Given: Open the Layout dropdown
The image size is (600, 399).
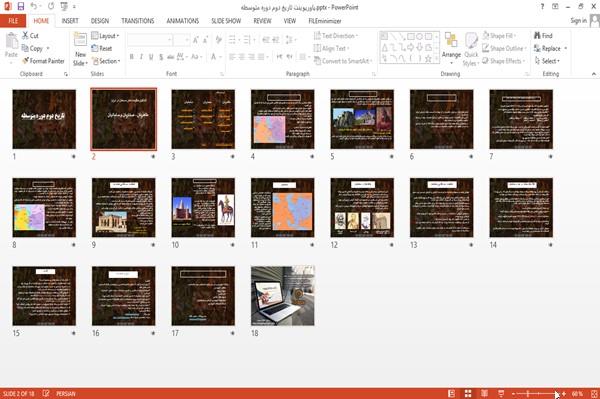Looking at the screenshot, I should (105, 36).
